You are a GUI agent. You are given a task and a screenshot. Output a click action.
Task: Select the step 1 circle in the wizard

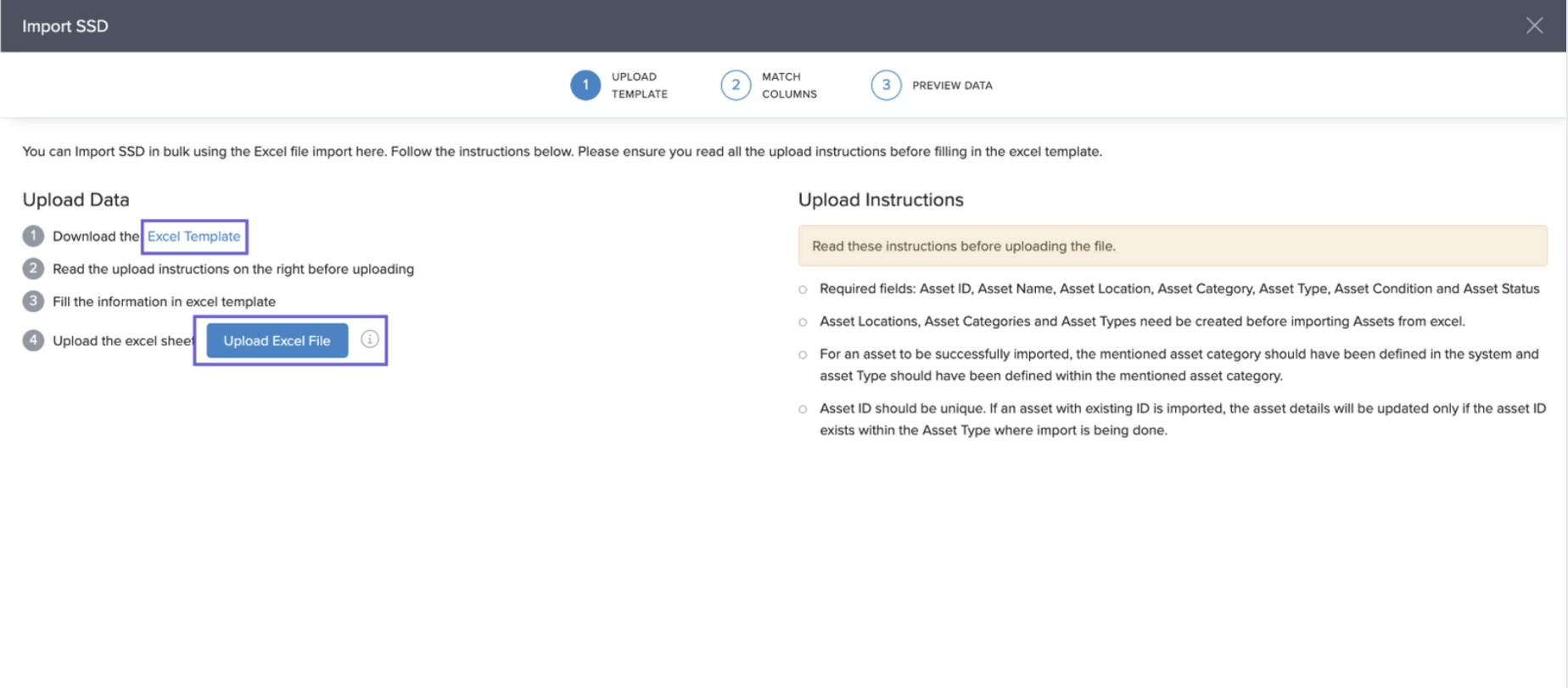[585, 85]
